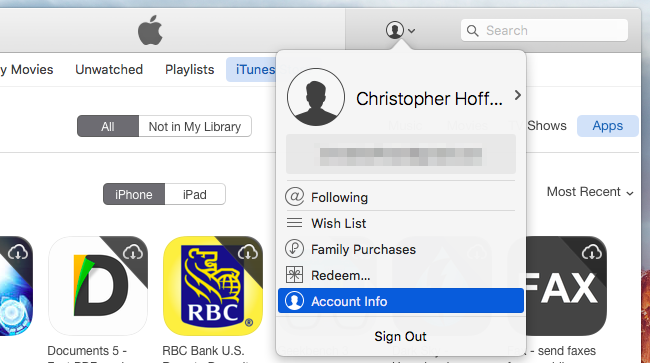Click the Wish List lines icon
Image resolution: width=650 pixels, height=363 pixels.
tap(294, 223)
